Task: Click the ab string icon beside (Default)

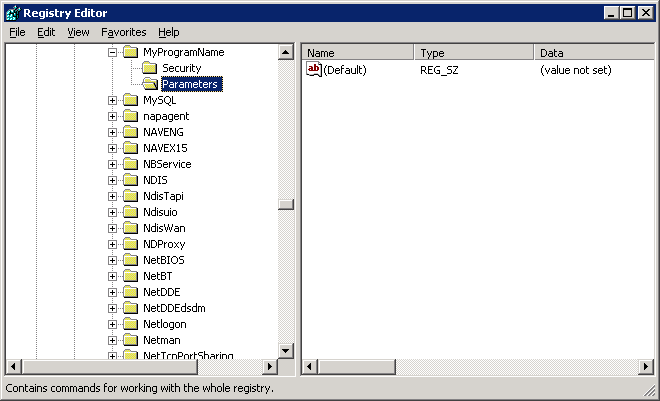Action: (314, 70)
